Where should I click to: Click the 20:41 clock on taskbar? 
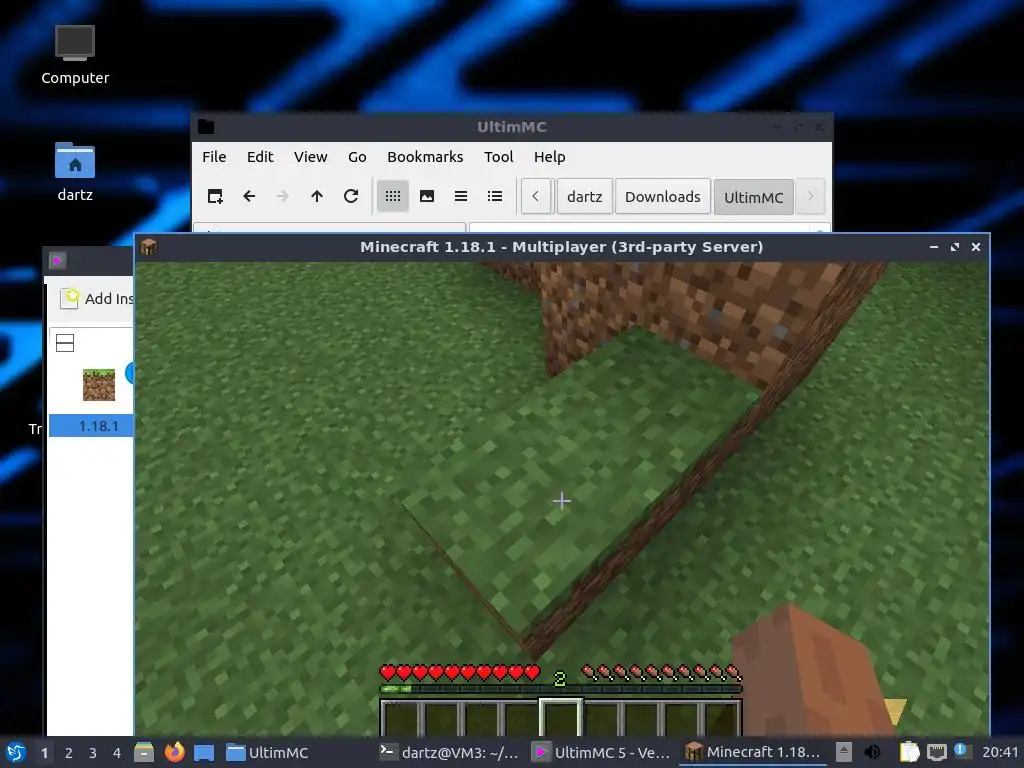[999, 752]
